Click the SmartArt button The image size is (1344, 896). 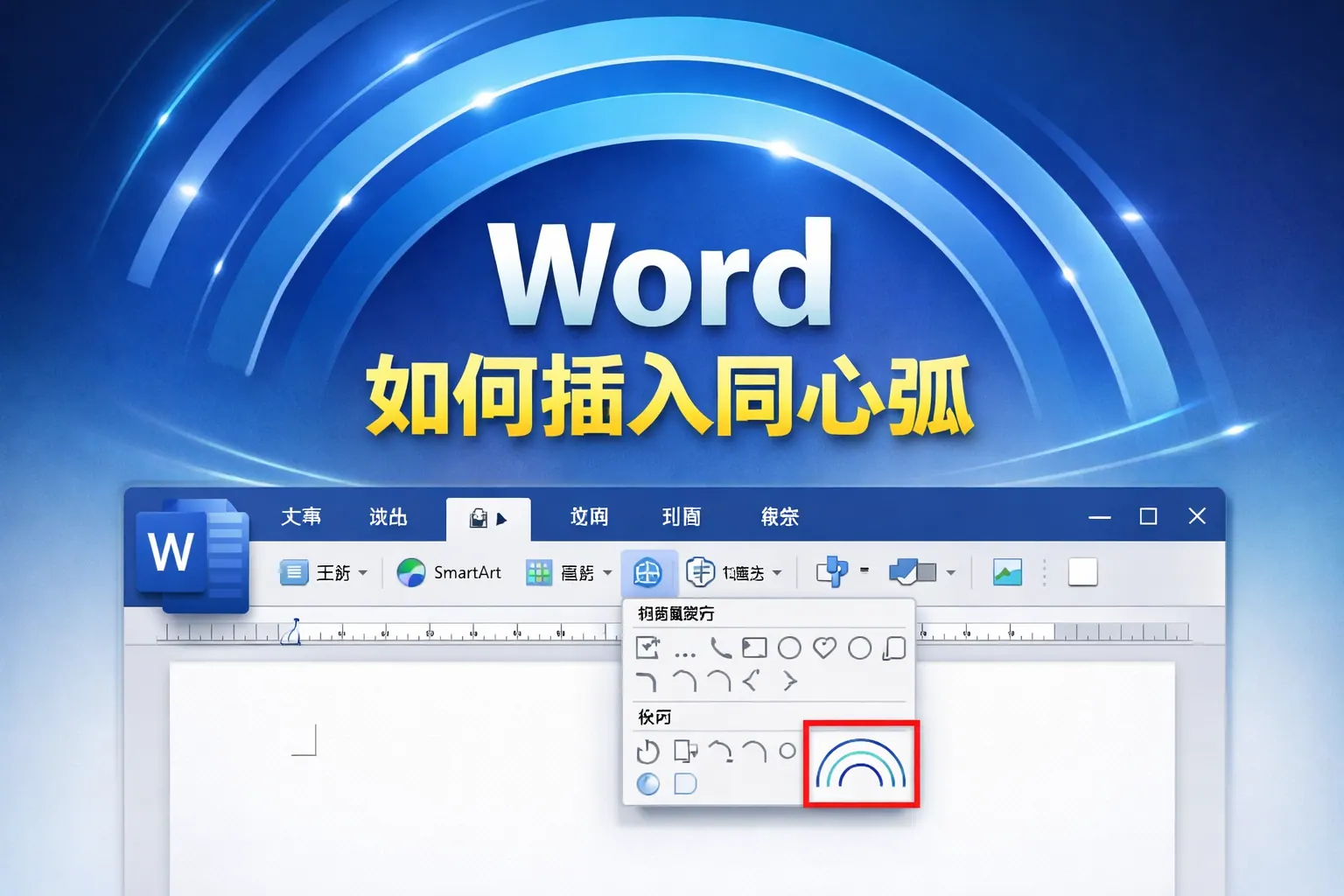coord(450,573)
